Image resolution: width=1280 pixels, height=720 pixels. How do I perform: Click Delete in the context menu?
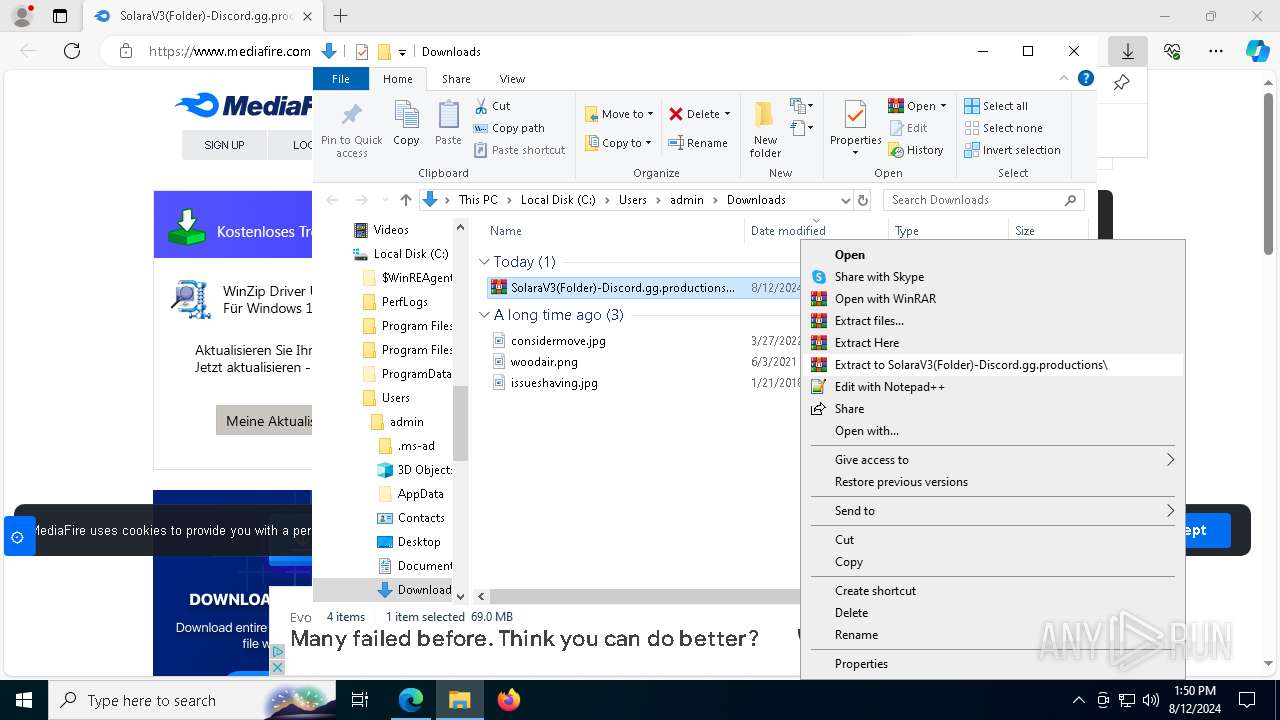[993, 613]
